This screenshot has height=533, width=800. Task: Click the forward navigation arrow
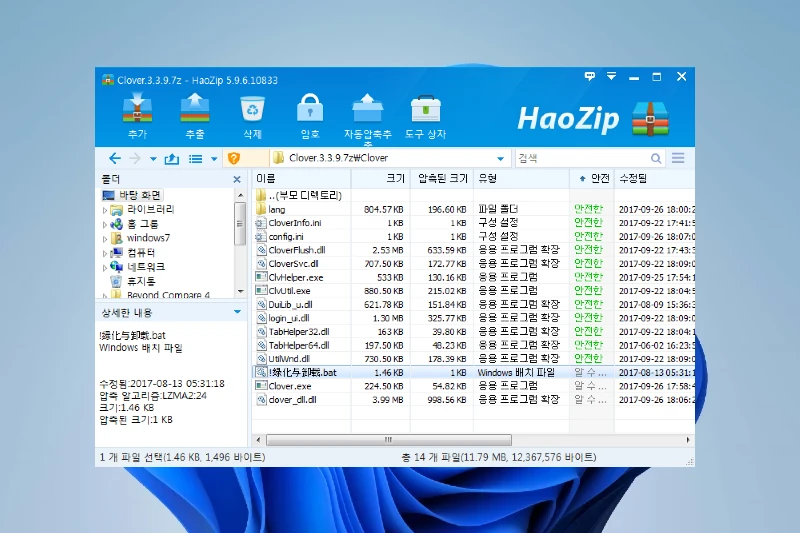pos(135,159)
